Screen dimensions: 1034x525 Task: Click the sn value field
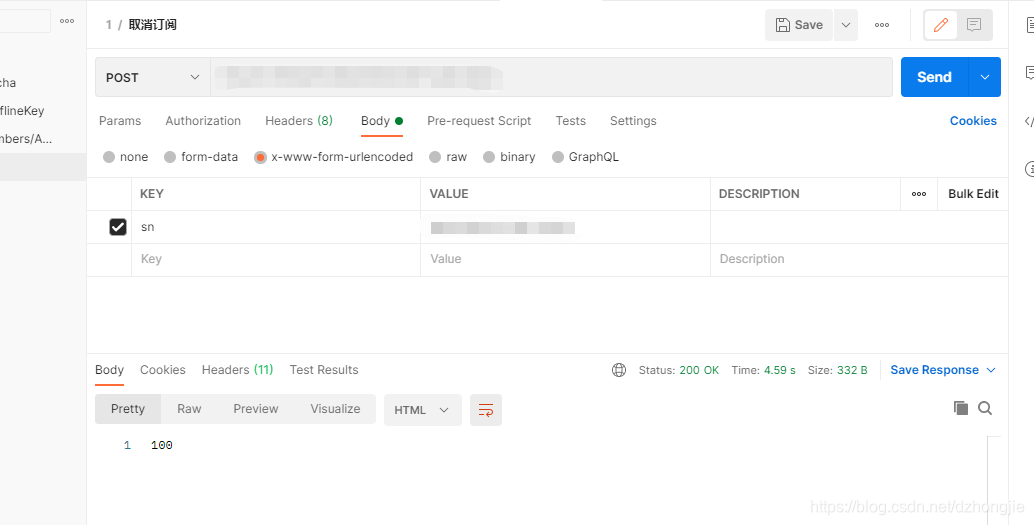[565, 227]
